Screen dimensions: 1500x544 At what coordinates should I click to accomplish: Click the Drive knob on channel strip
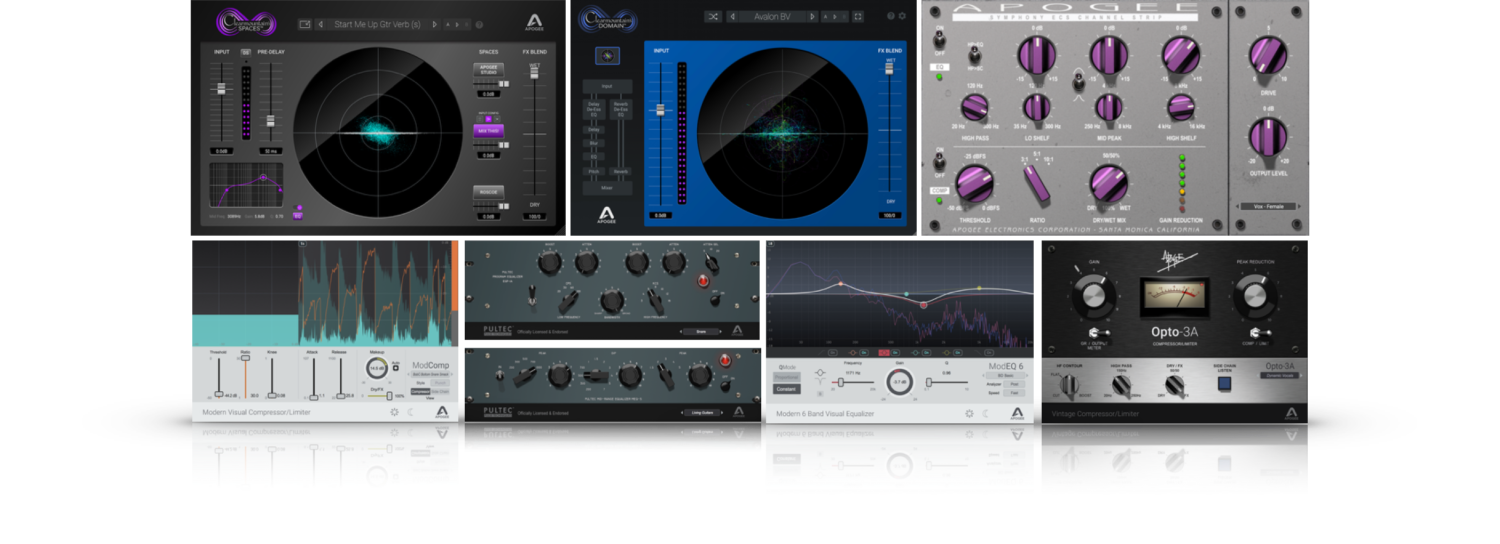[1268, 55]
